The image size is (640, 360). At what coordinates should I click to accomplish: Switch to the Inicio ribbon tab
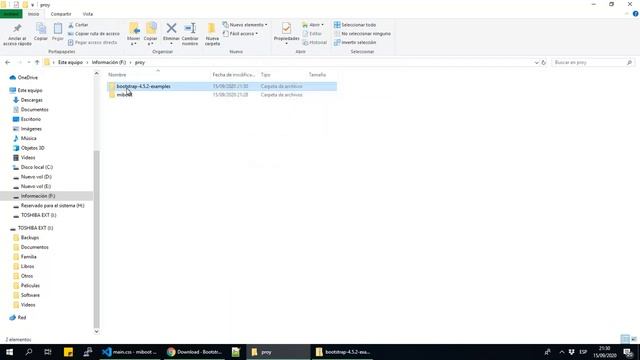pos(33,14)
